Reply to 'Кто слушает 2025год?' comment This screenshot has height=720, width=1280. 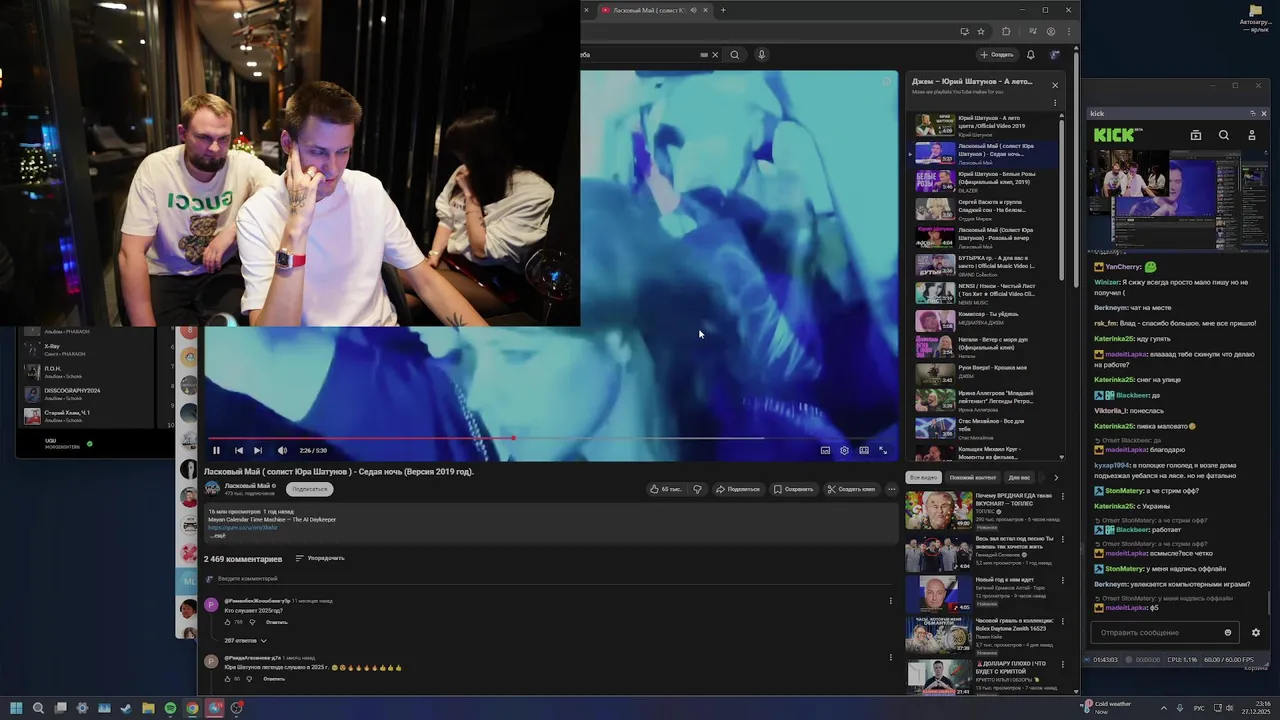pyautogui.click(x=276, y=622)
